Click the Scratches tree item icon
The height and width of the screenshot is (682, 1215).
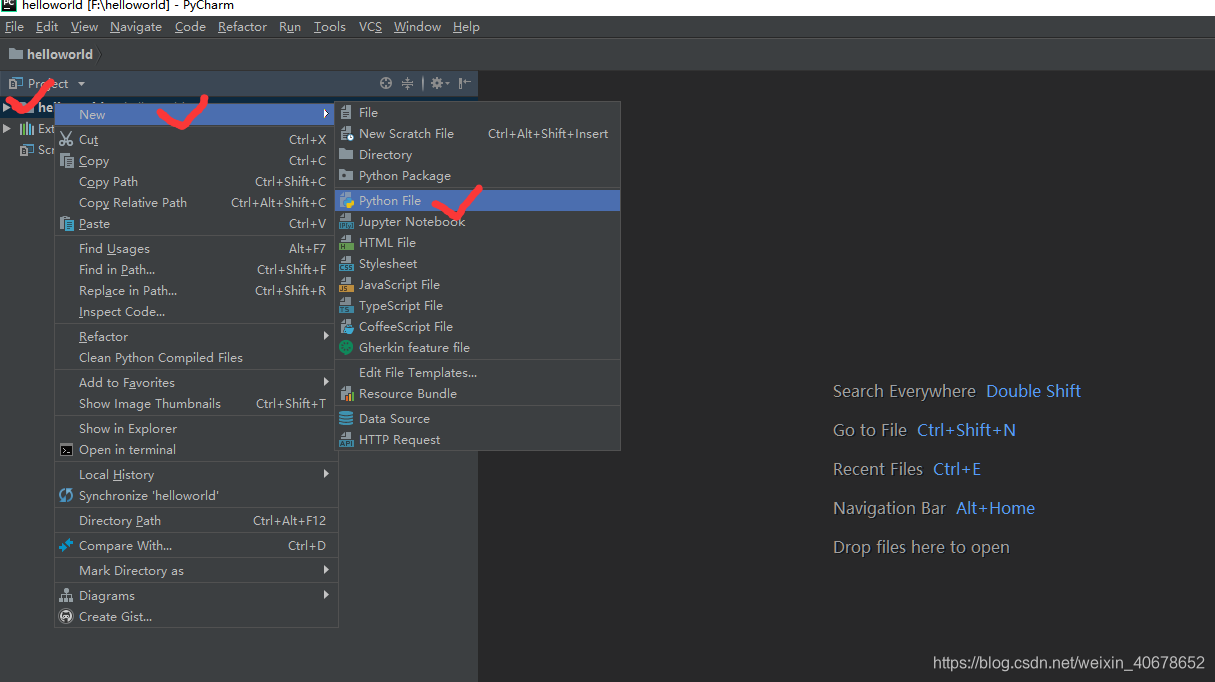(26, 150)
